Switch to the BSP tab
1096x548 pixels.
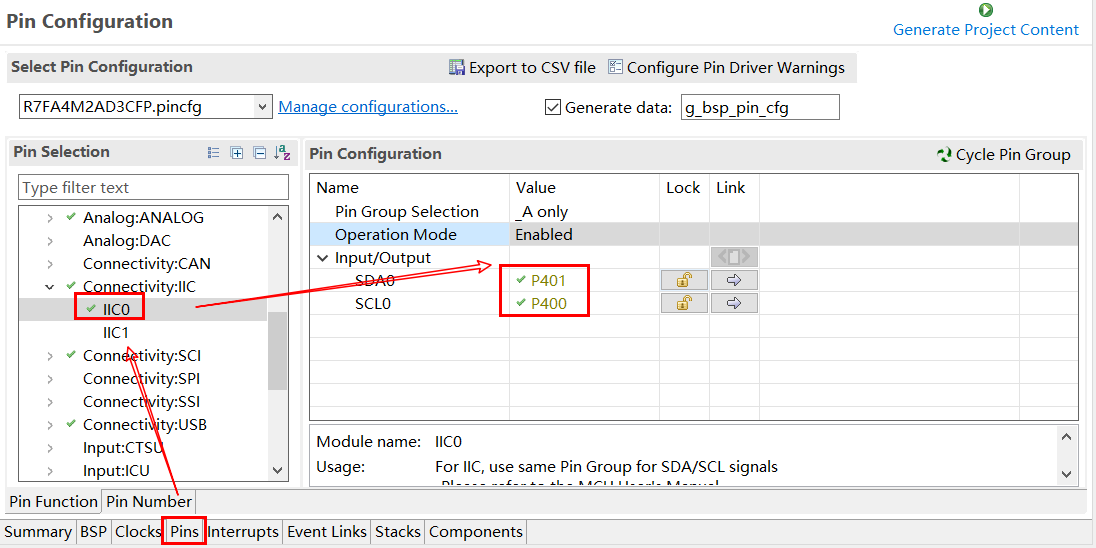click(93, 532)
